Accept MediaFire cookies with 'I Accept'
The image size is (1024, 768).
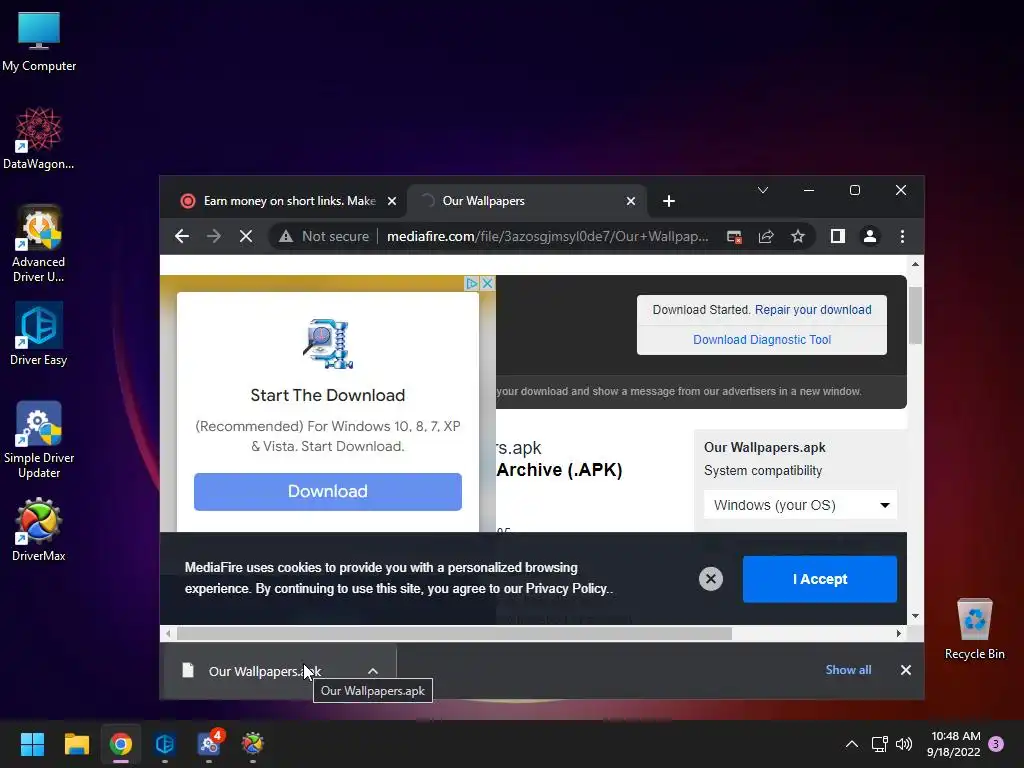[x=820, y=579]
